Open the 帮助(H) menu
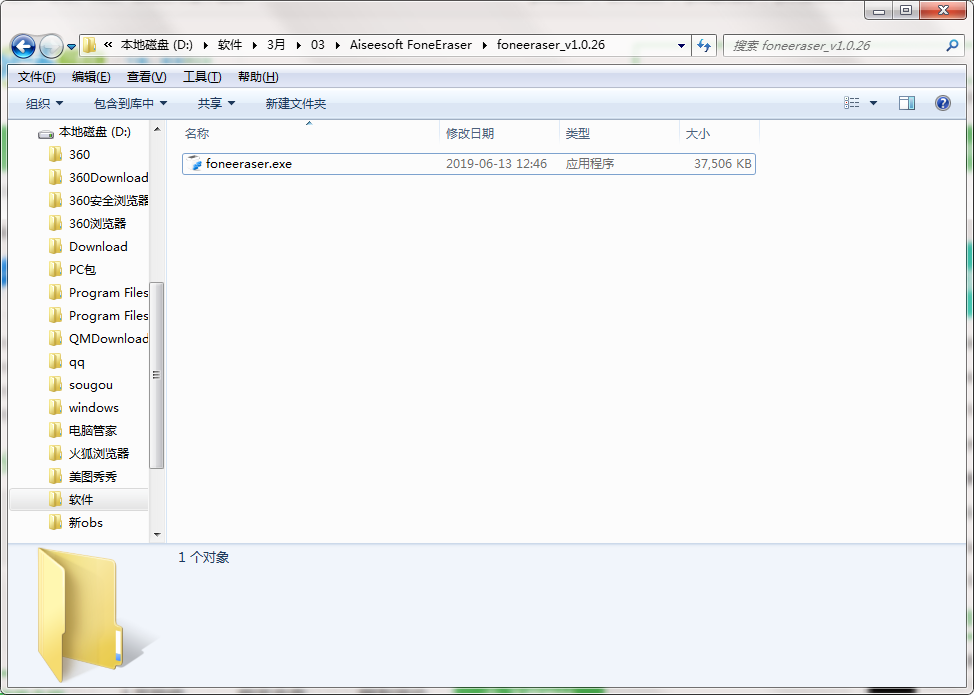The height and width of the screenshot is (695, 974). tap(258, 76)
